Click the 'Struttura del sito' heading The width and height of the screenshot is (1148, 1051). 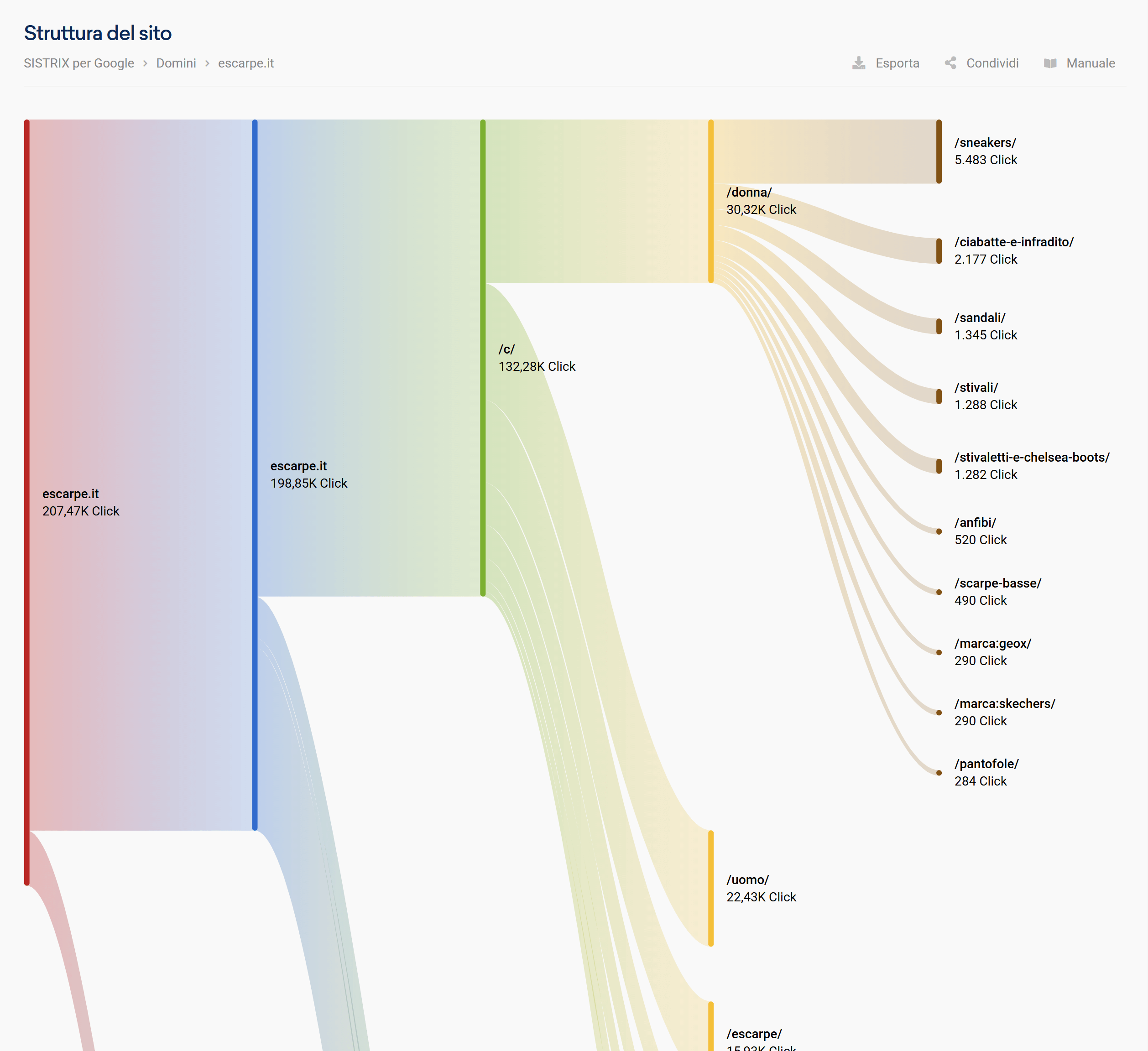(98, 33)
